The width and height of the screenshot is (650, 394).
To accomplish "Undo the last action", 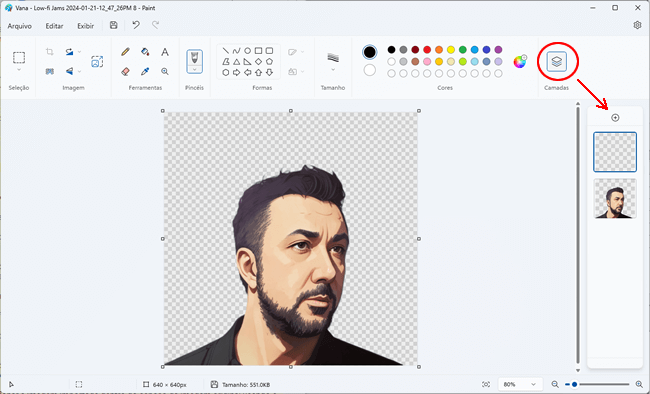I will point(136,25).
